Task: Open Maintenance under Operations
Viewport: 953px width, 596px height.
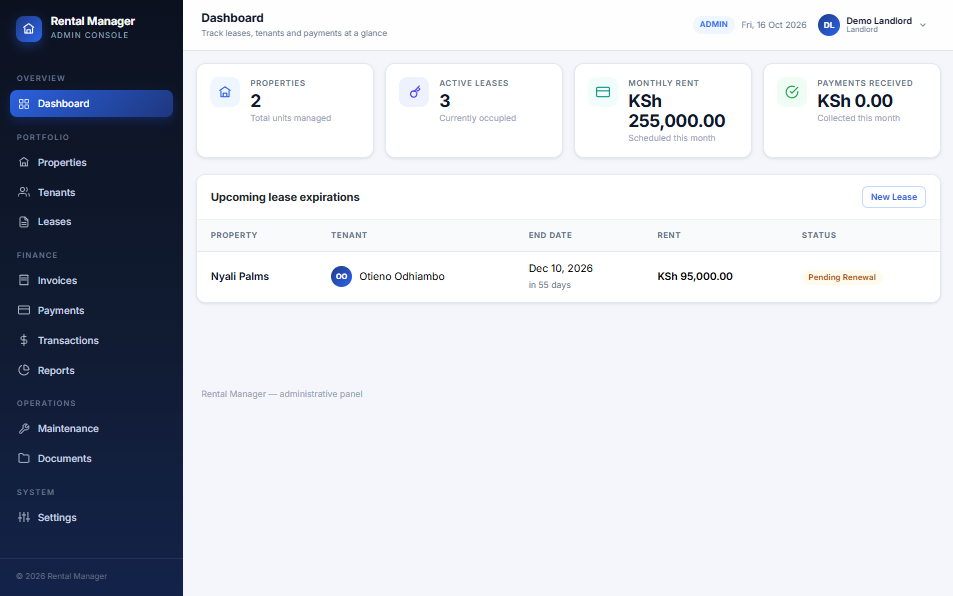Action: coord(91,428)
